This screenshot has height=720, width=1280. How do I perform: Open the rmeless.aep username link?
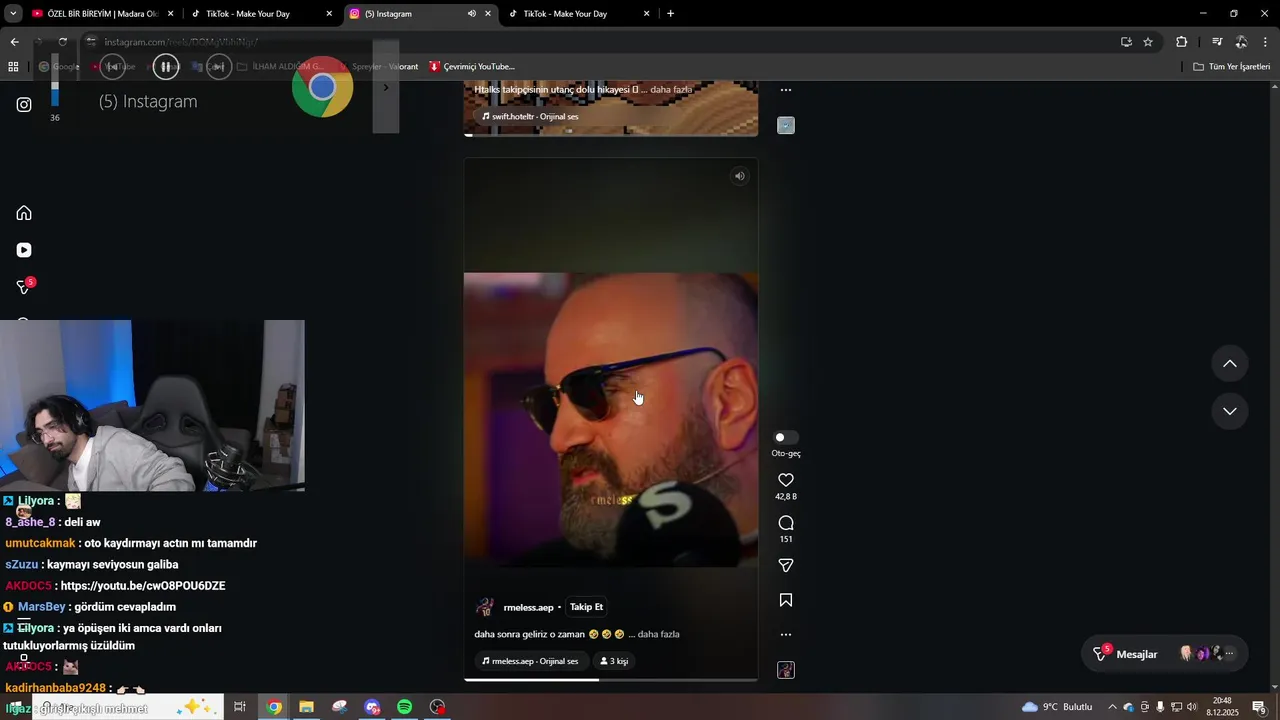528,607
